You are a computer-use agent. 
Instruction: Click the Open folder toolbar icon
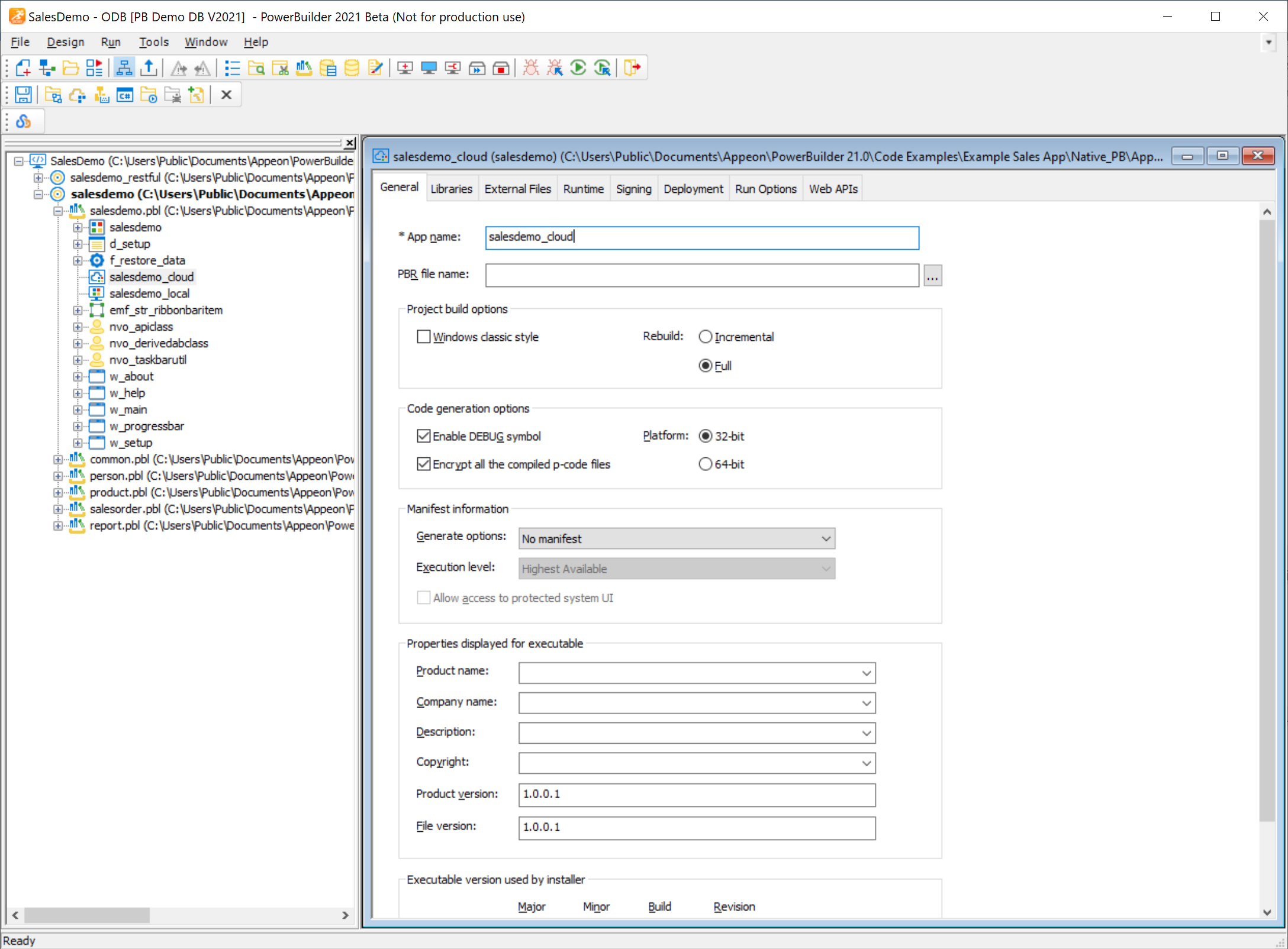click(70, 68)
